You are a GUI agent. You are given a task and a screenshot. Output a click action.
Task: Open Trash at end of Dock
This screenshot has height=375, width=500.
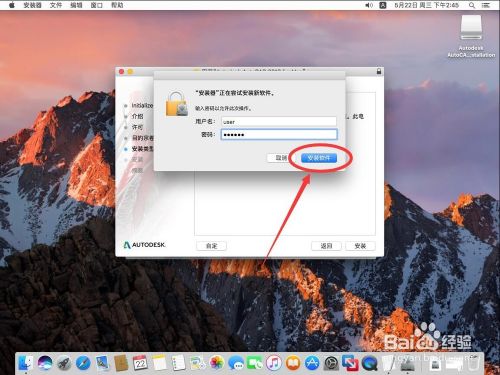pos(474,363)
